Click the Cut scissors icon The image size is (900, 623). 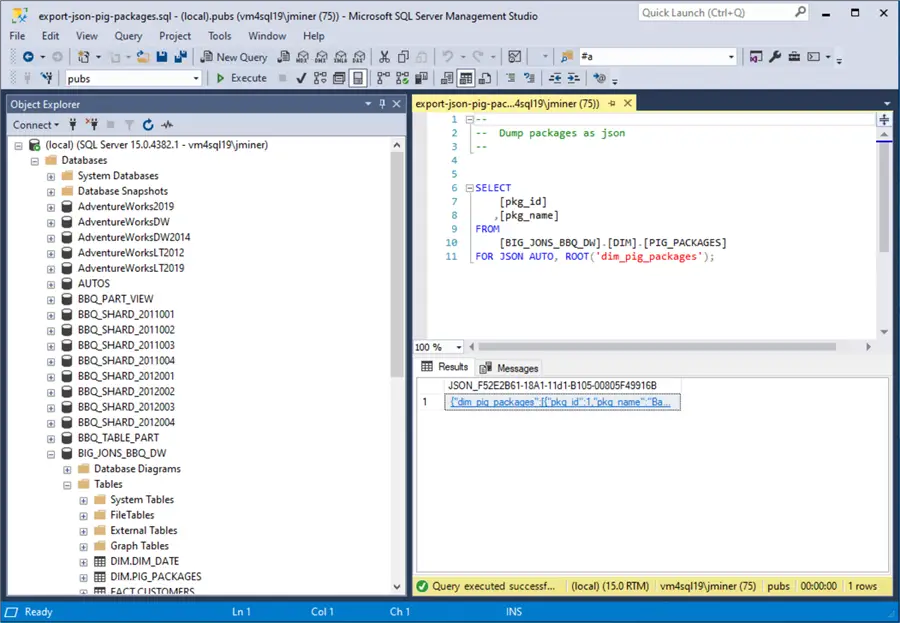pyautogui.click(x=385, y=56)
